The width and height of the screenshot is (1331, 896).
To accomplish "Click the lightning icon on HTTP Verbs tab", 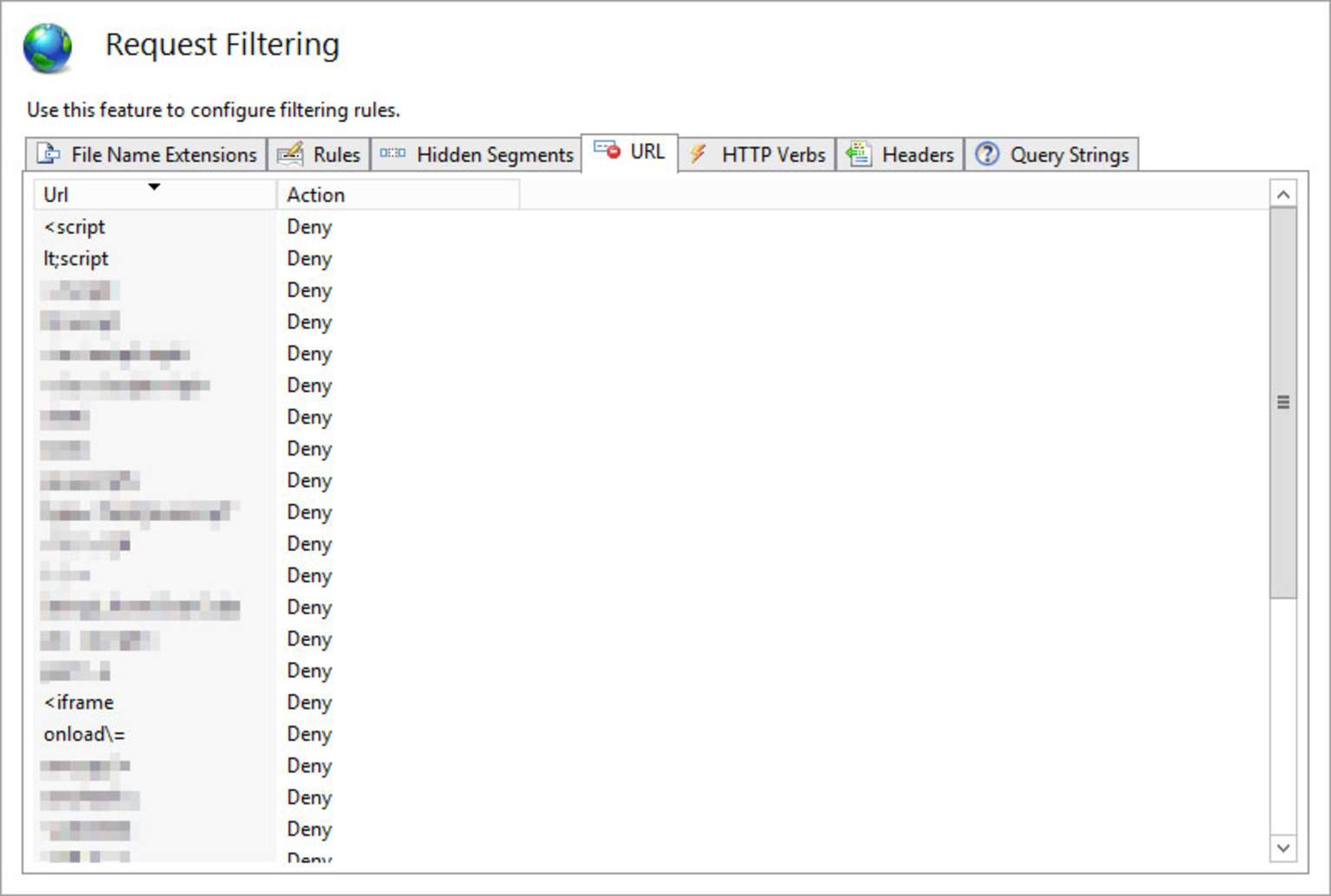I will (698, 153).
